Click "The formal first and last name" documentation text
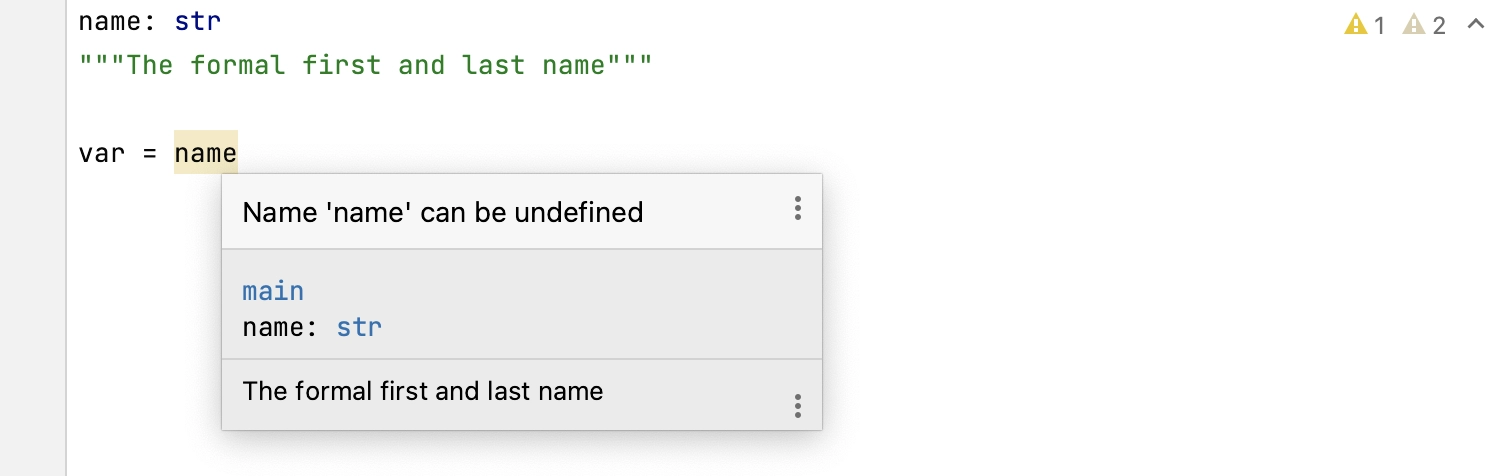1508x476 pixels. point(423,391)
